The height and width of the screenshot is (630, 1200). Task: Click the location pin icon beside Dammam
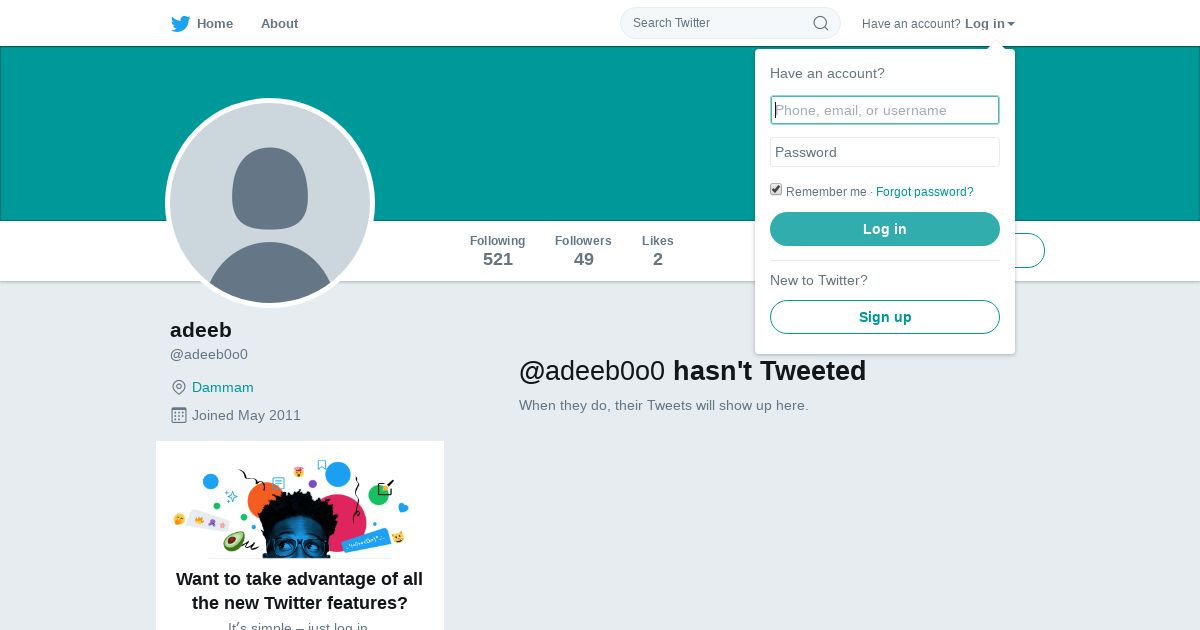tap(179, 387)
